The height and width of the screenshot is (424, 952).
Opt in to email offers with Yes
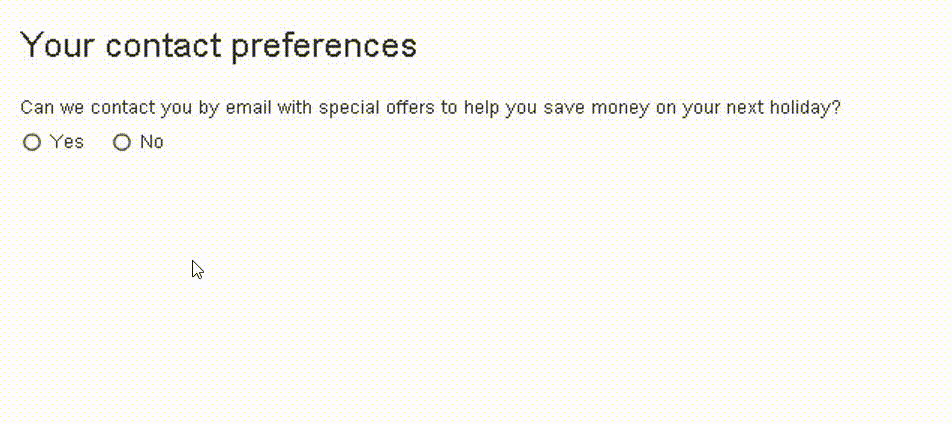(32, 142)
